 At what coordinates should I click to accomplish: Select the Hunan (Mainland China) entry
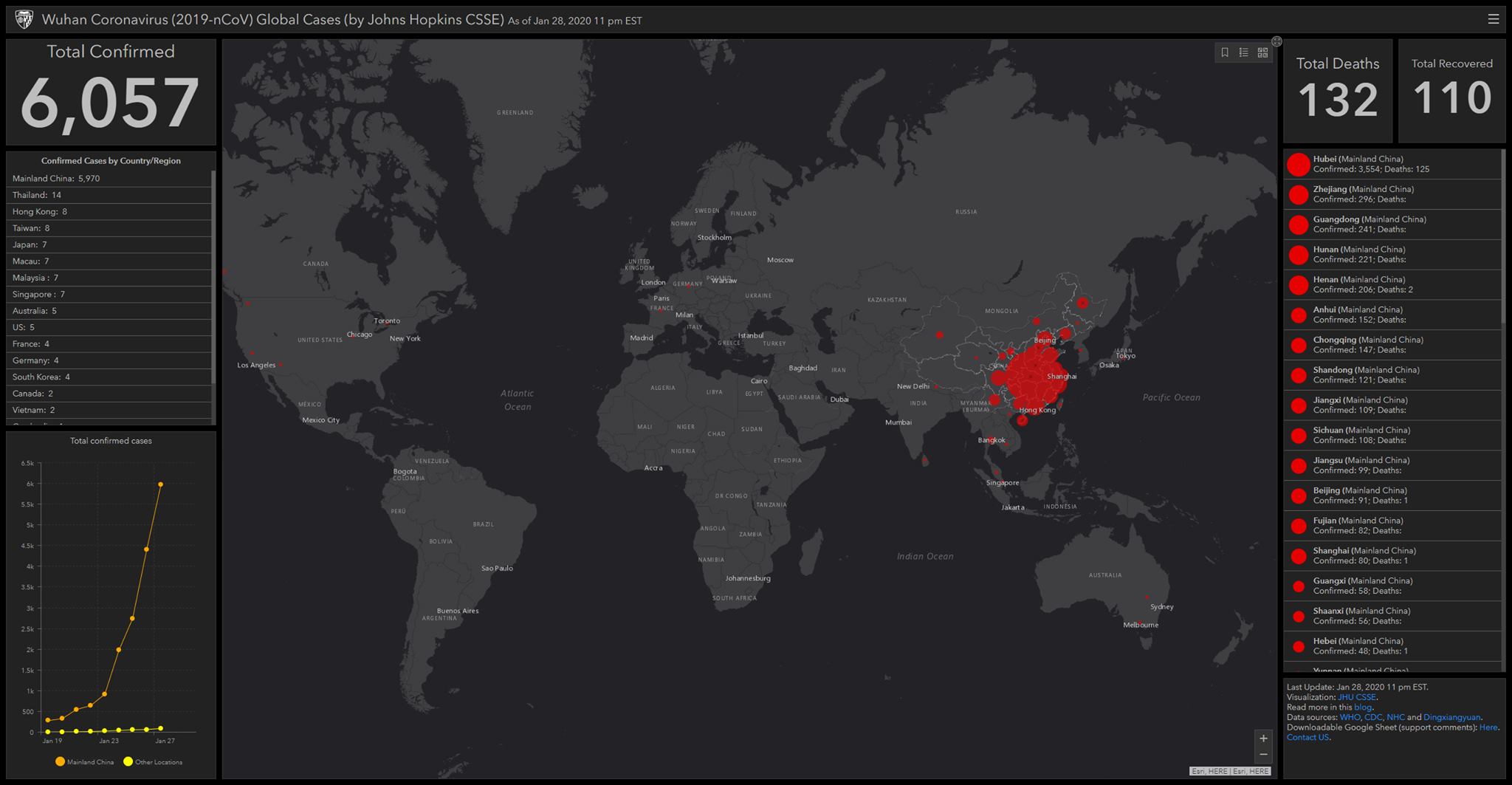1392,255
